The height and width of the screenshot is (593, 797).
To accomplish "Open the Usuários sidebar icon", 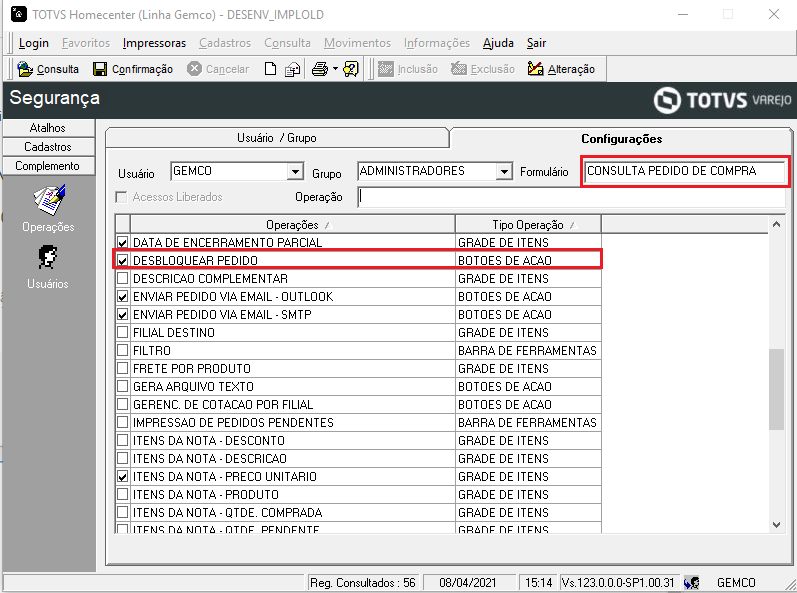I will point(47,257).
